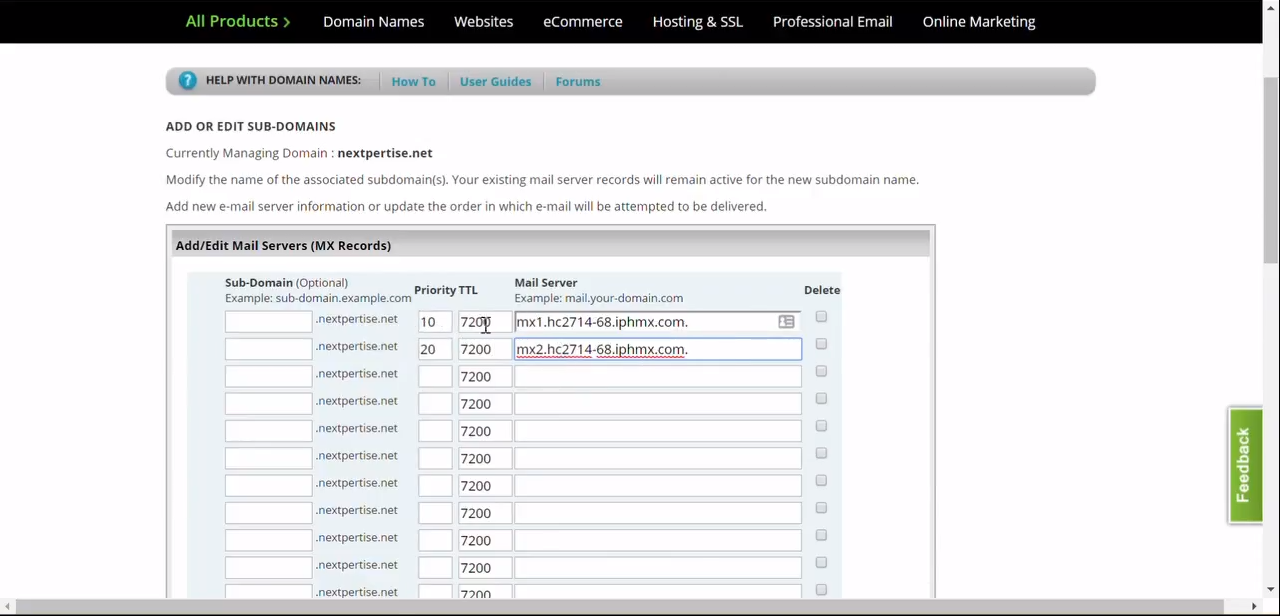The image size is (1280, 616).
Task: Click the sub-domain field in the mx2 row
Action: click(268, 349)
